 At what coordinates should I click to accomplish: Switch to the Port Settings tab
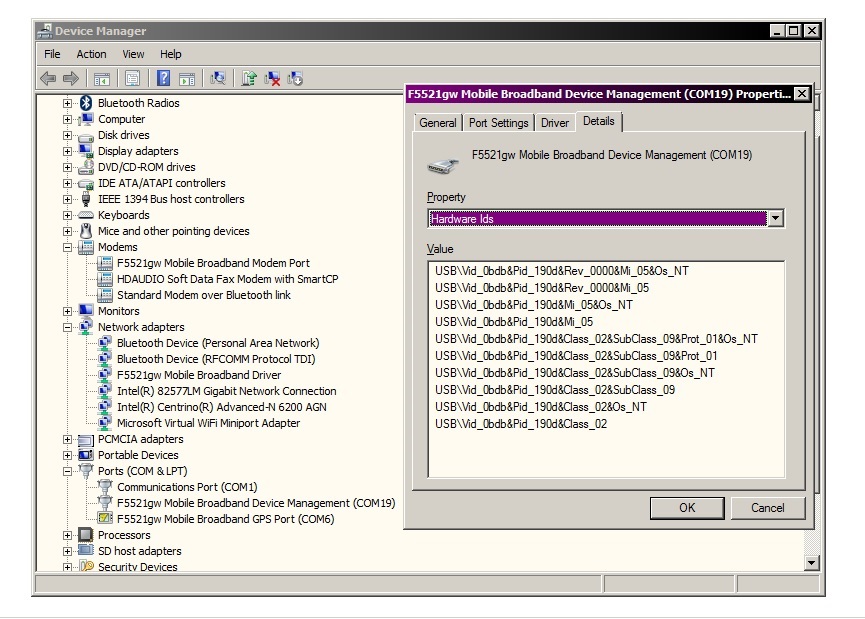[x=498, y=123]
